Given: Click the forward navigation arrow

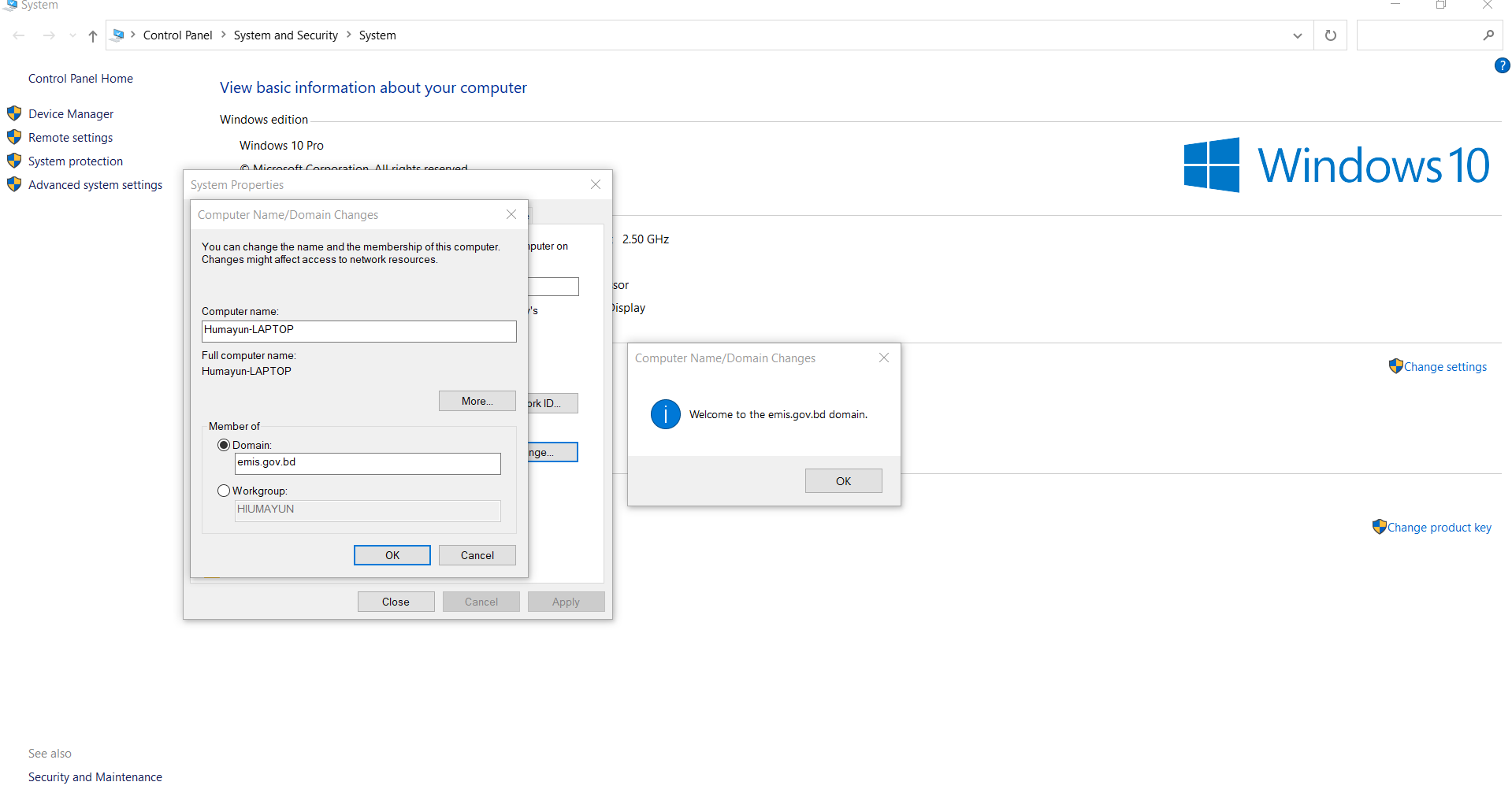Looking at the screenshot, I should 49,35.
